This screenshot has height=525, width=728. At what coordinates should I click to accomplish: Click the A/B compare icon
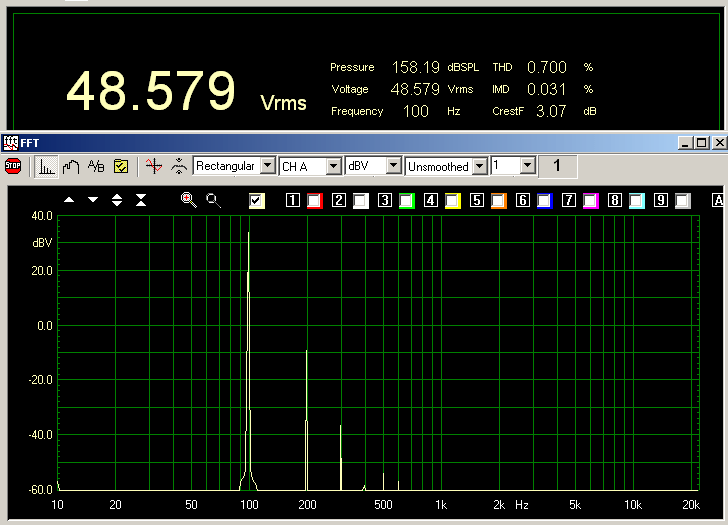click(96, 166)
